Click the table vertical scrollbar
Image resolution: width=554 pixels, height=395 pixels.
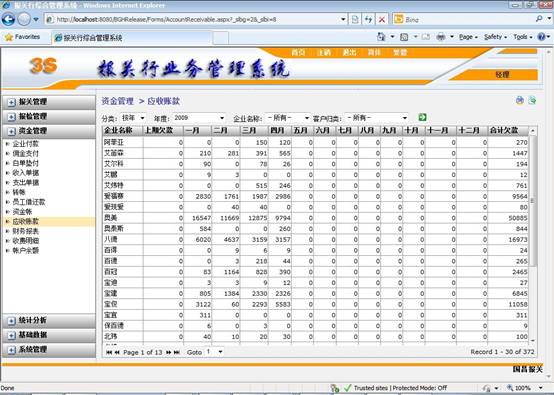pyautogui.click(x=533, y=235)
